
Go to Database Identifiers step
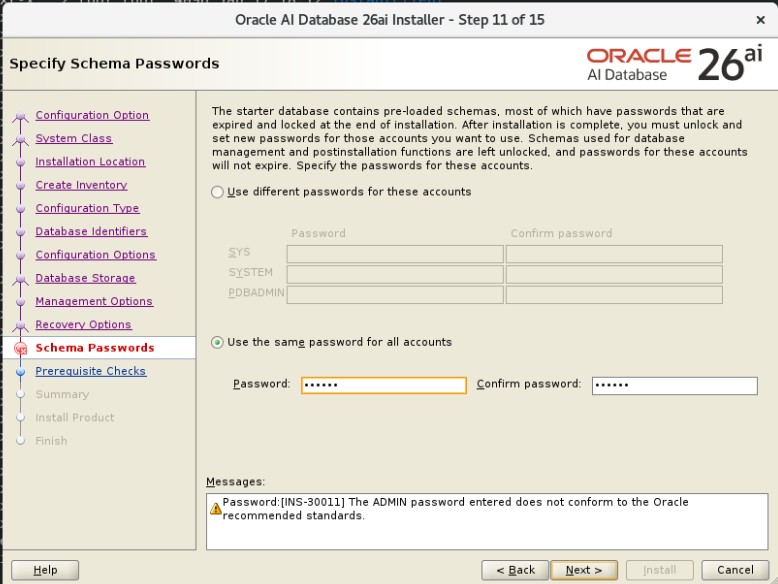(x=91, y=231)
